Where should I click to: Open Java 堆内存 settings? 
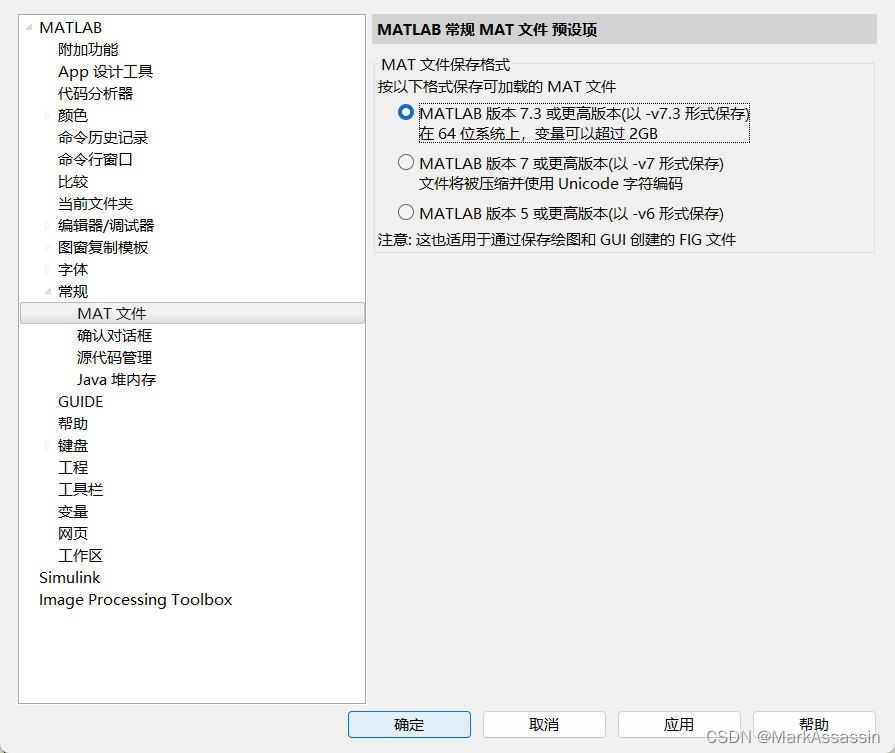tap(117, 379)
